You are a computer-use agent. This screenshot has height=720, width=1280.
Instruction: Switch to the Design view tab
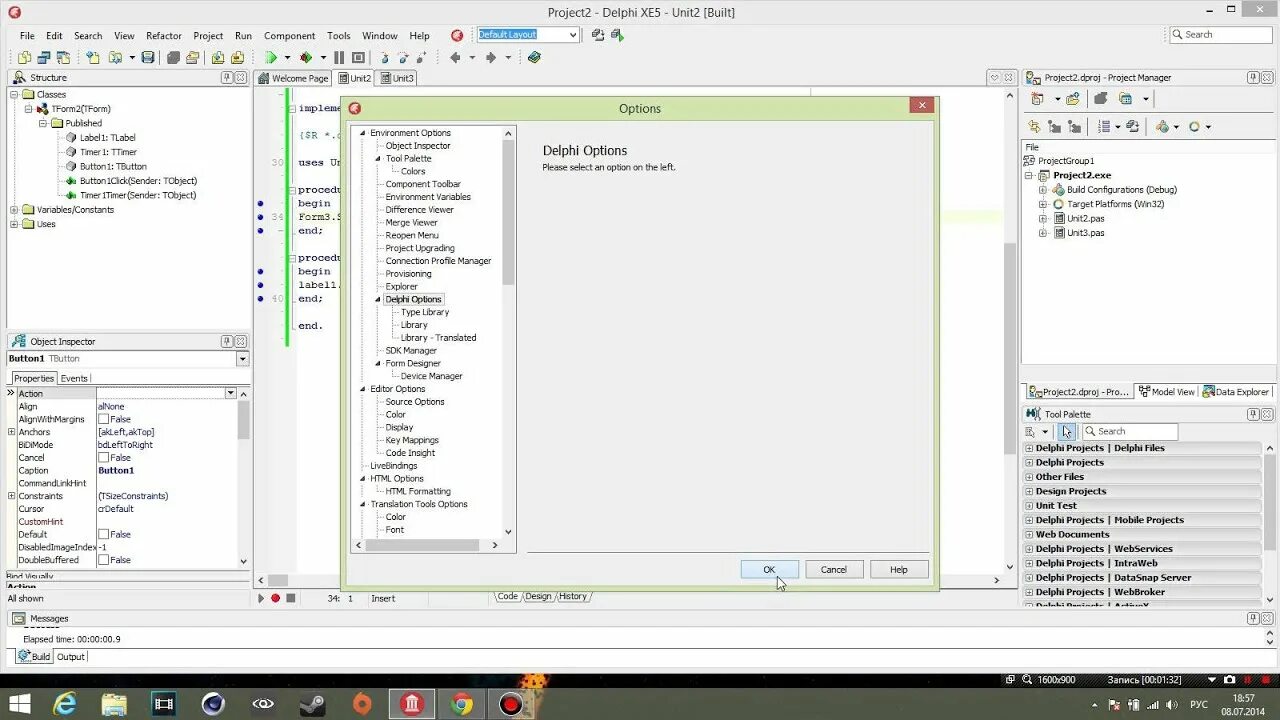point(538,597)
